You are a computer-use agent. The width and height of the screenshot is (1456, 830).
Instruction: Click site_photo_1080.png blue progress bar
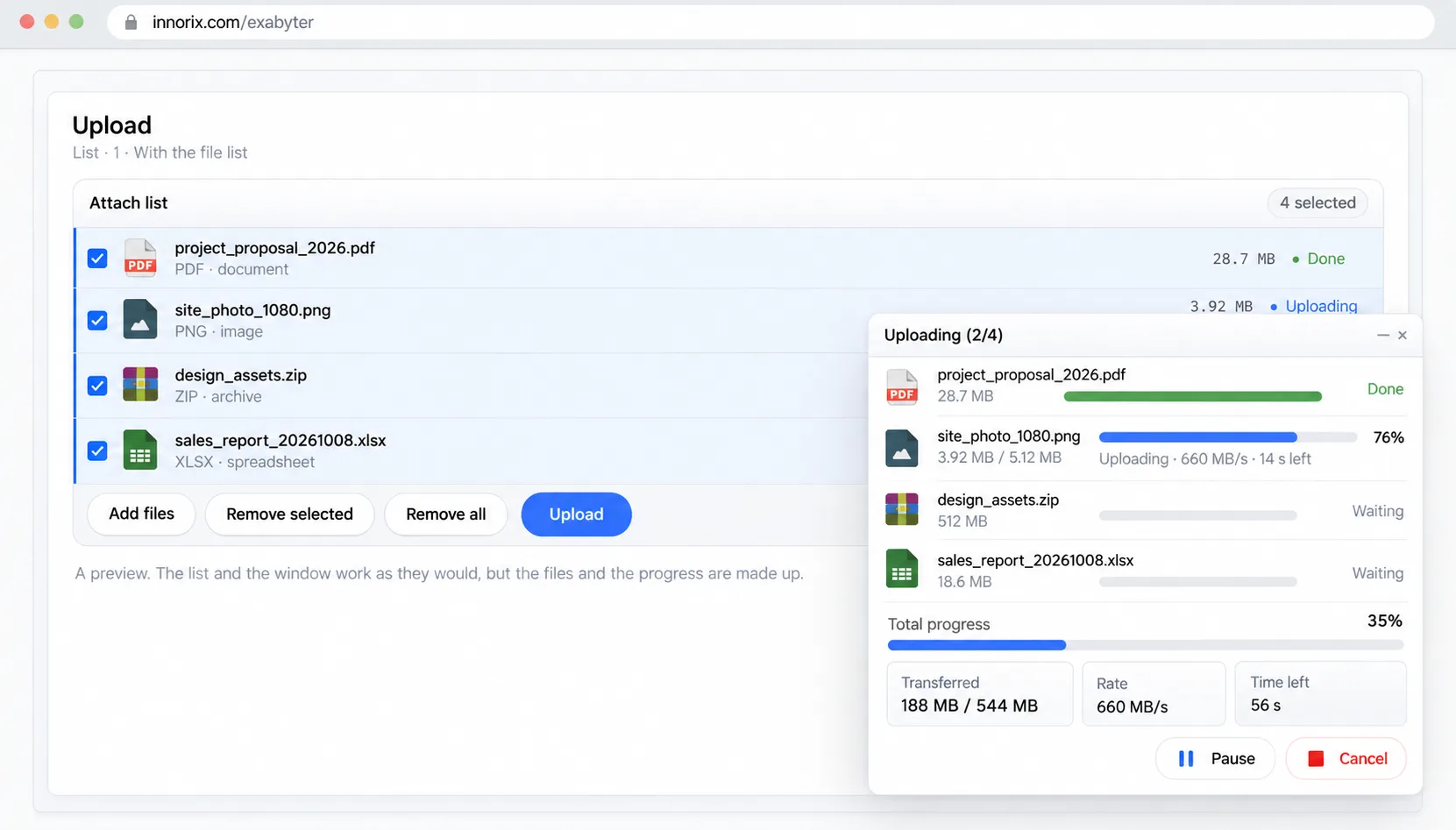pyautogui.click(x=1197, y=437)
